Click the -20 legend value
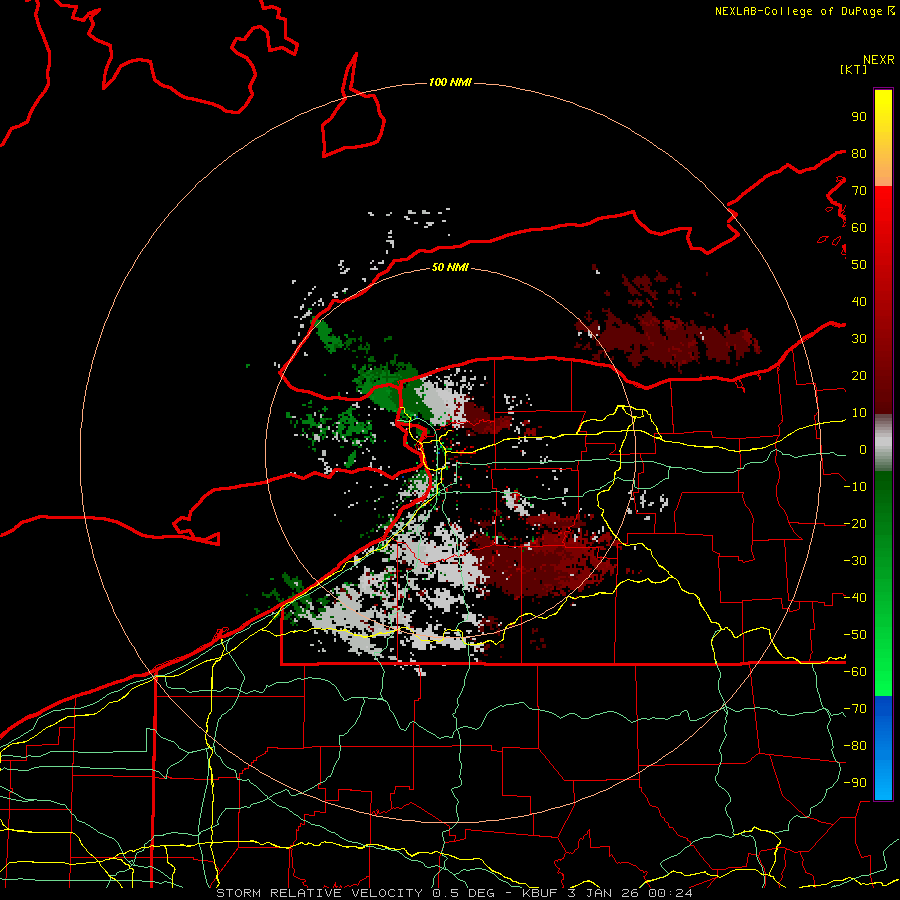900x900 pixels. (x=855, y=523)
